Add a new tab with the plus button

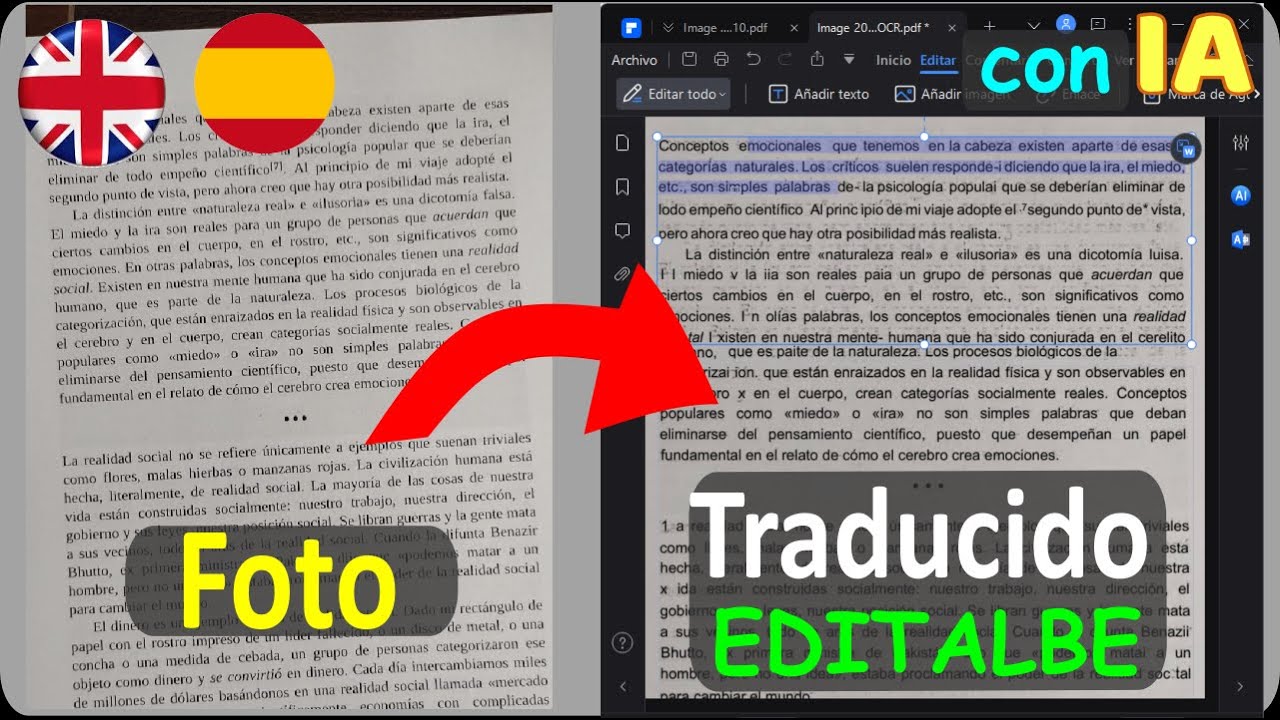[x=989, y=27]
